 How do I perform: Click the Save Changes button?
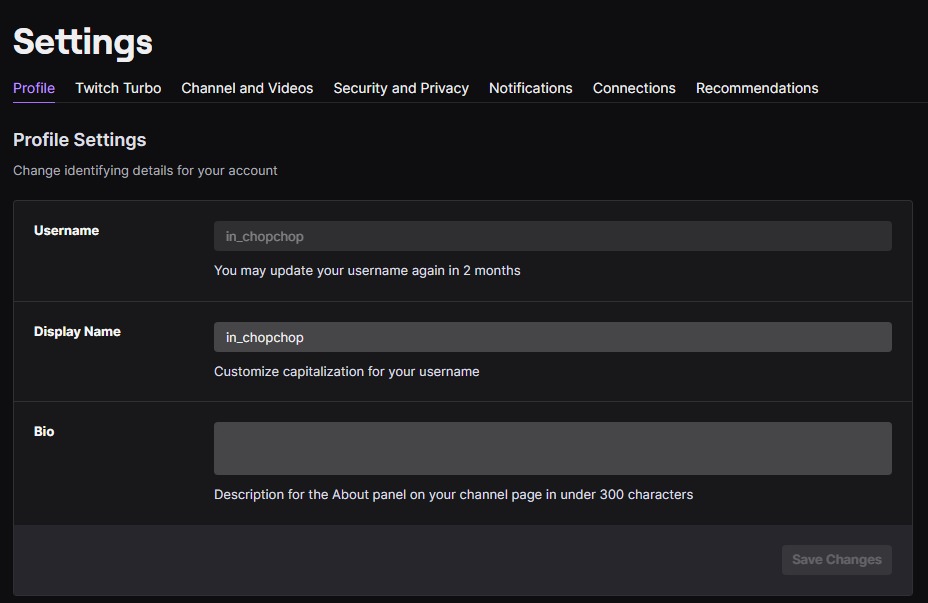(836, 559)
